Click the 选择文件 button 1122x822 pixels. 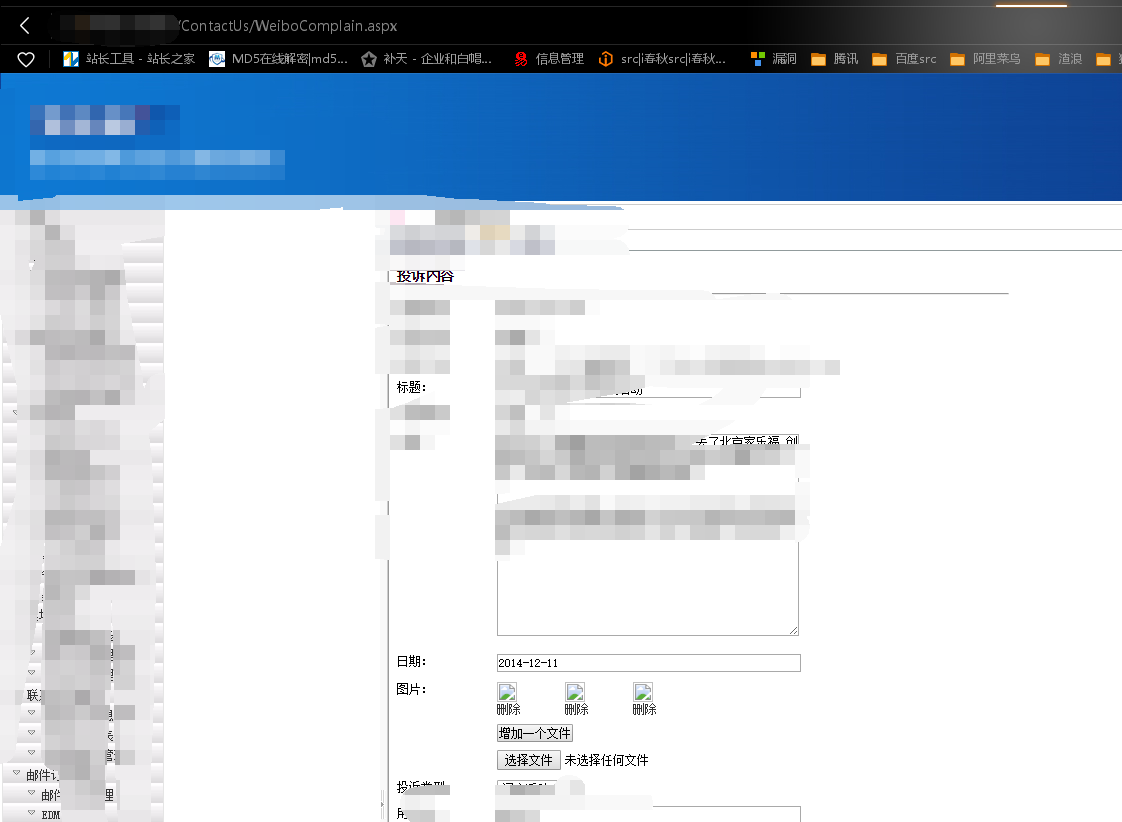(x=528, y=760)
